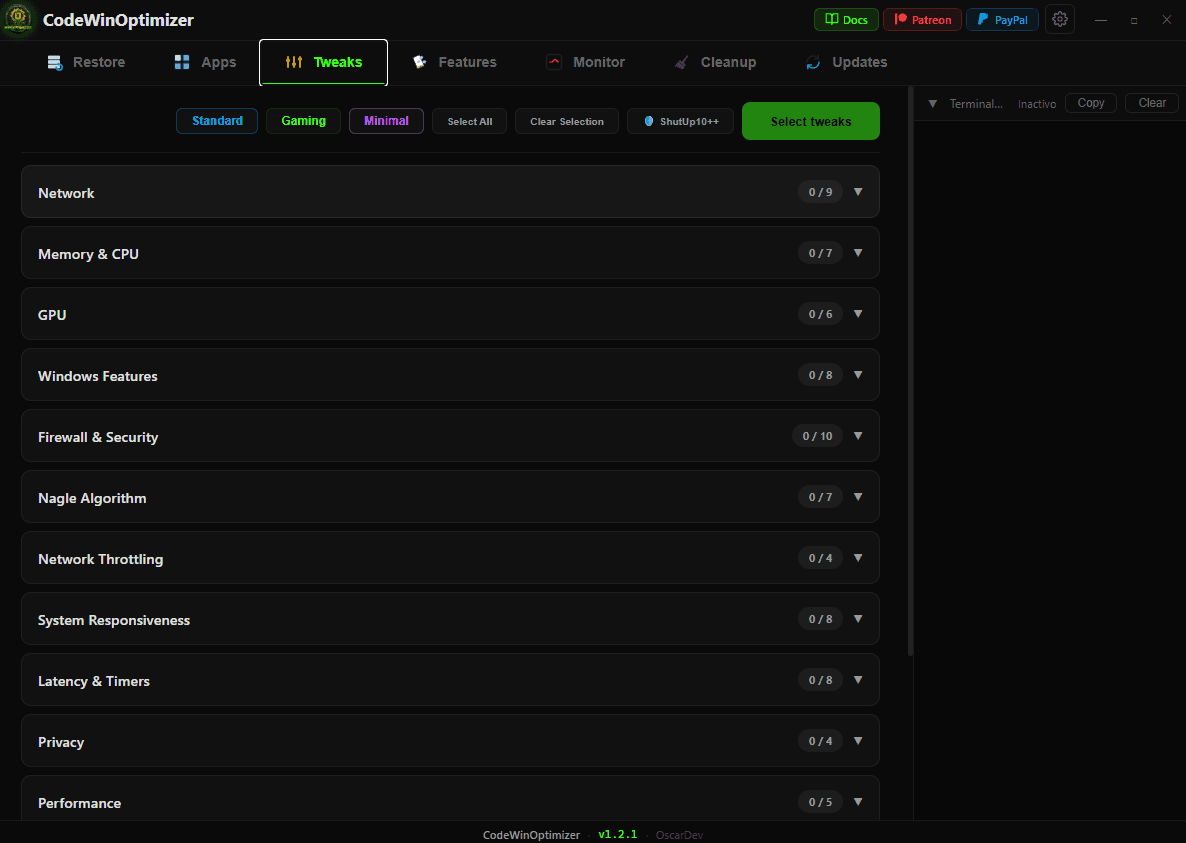Screen dimensions: 1186x843
Task: Apply the Minimal preset
Action: pyautogui.click(x=387, y=121)
